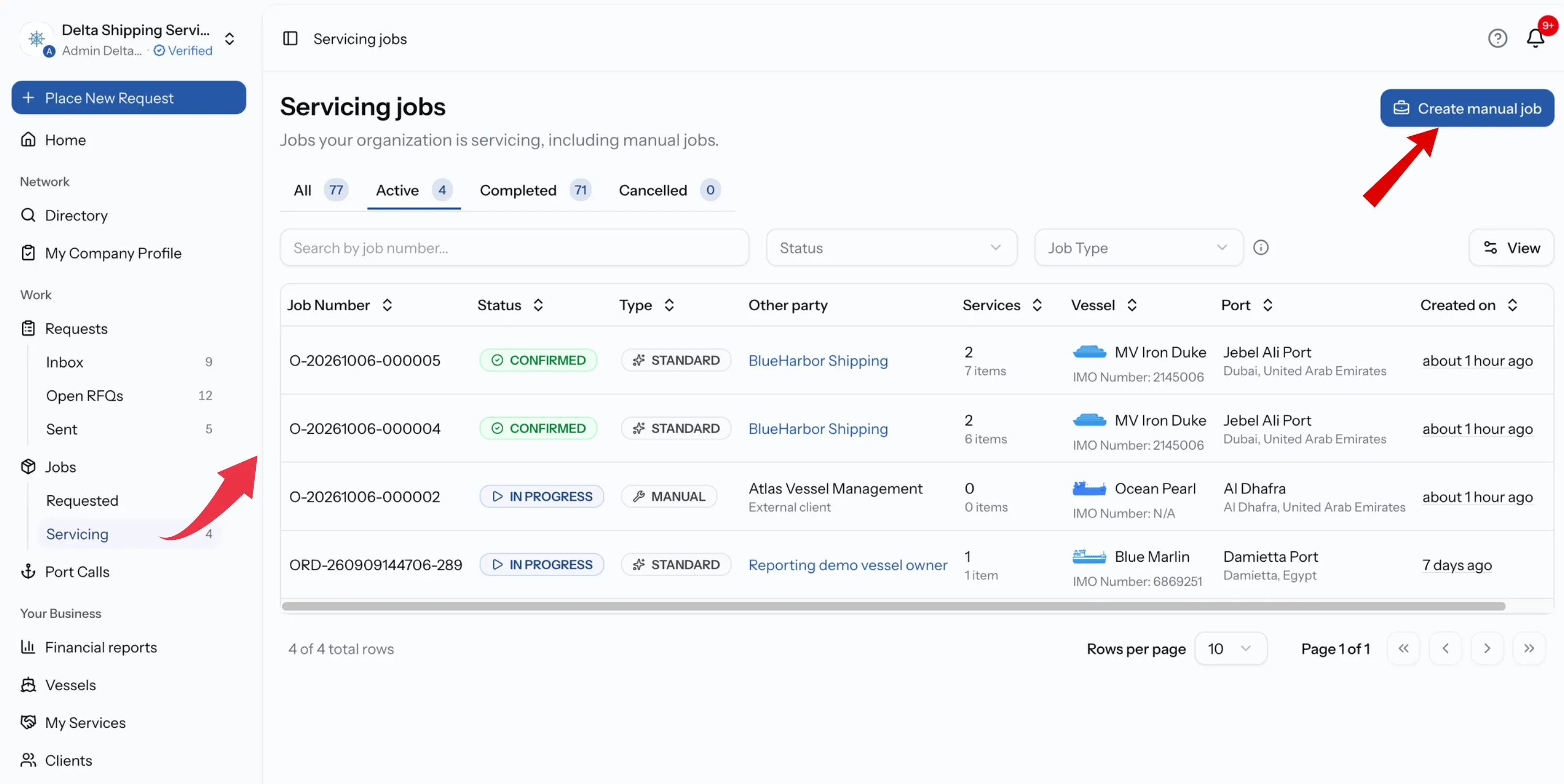Viewport: 1564px width, 784px height.
Task: Go to the next page
Action: 1487,649
